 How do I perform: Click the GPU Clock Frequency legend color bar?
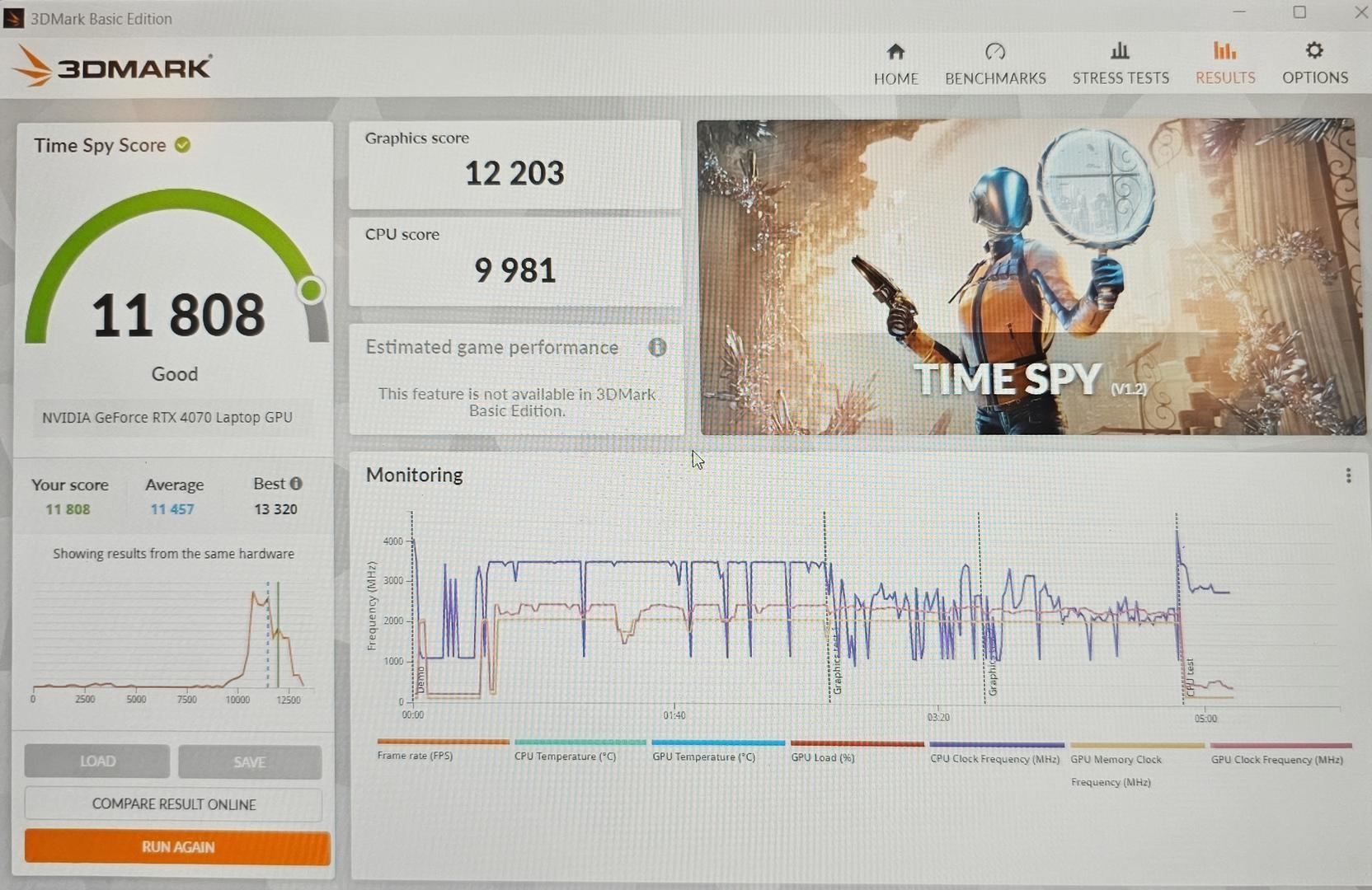tap(1280, 746)
